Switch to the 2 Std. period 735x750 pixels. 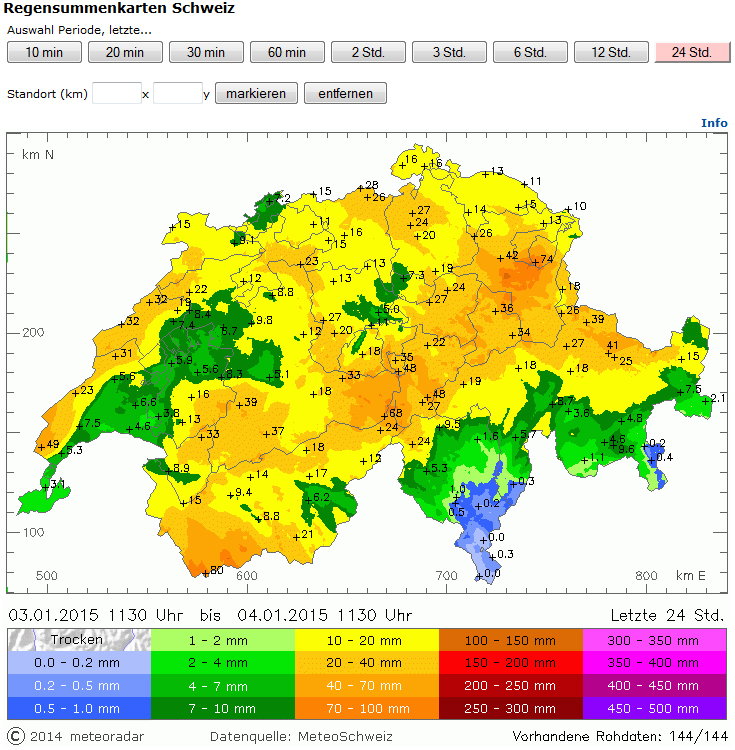(x=368, y=52)
